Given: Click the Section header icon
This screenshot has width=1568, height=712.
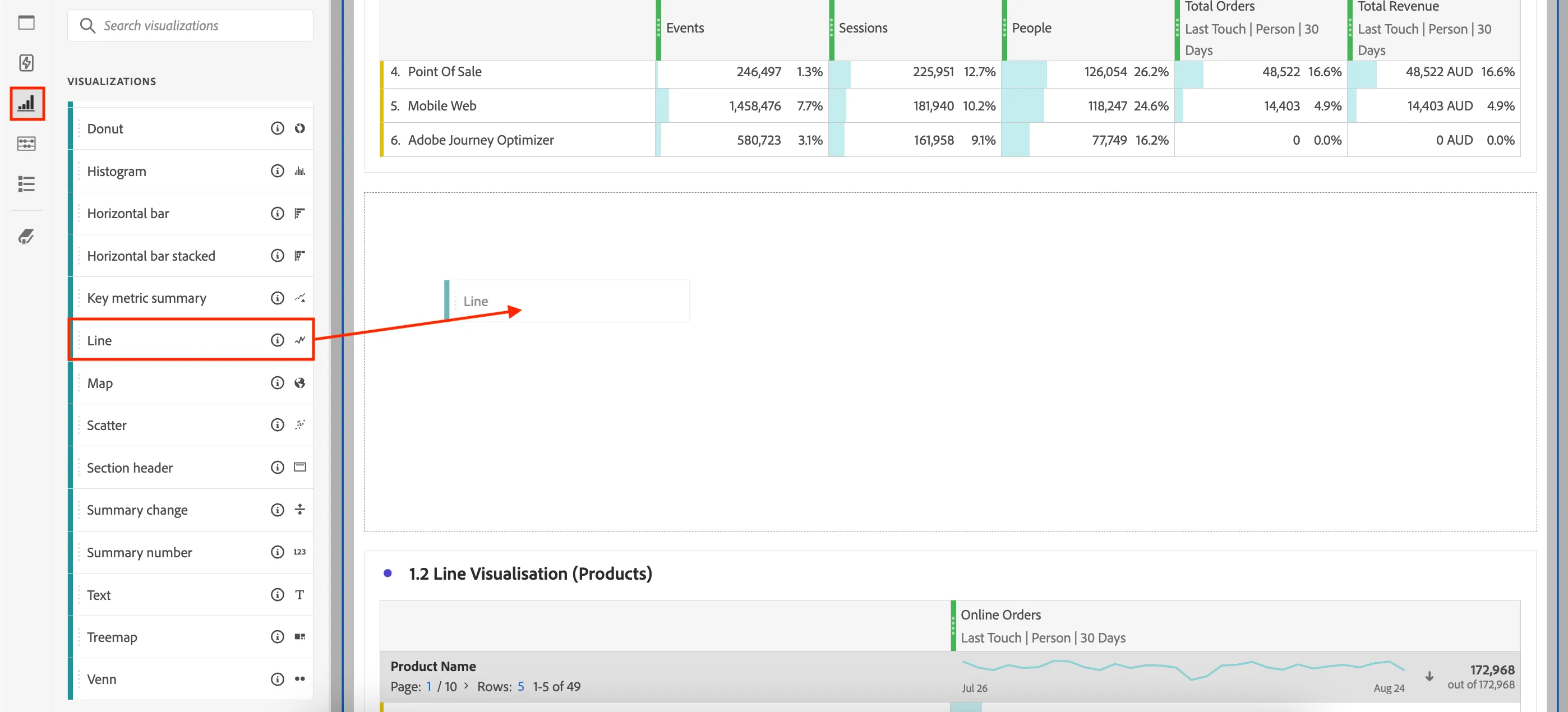Looking at the screenshot, I should [299, 468].
